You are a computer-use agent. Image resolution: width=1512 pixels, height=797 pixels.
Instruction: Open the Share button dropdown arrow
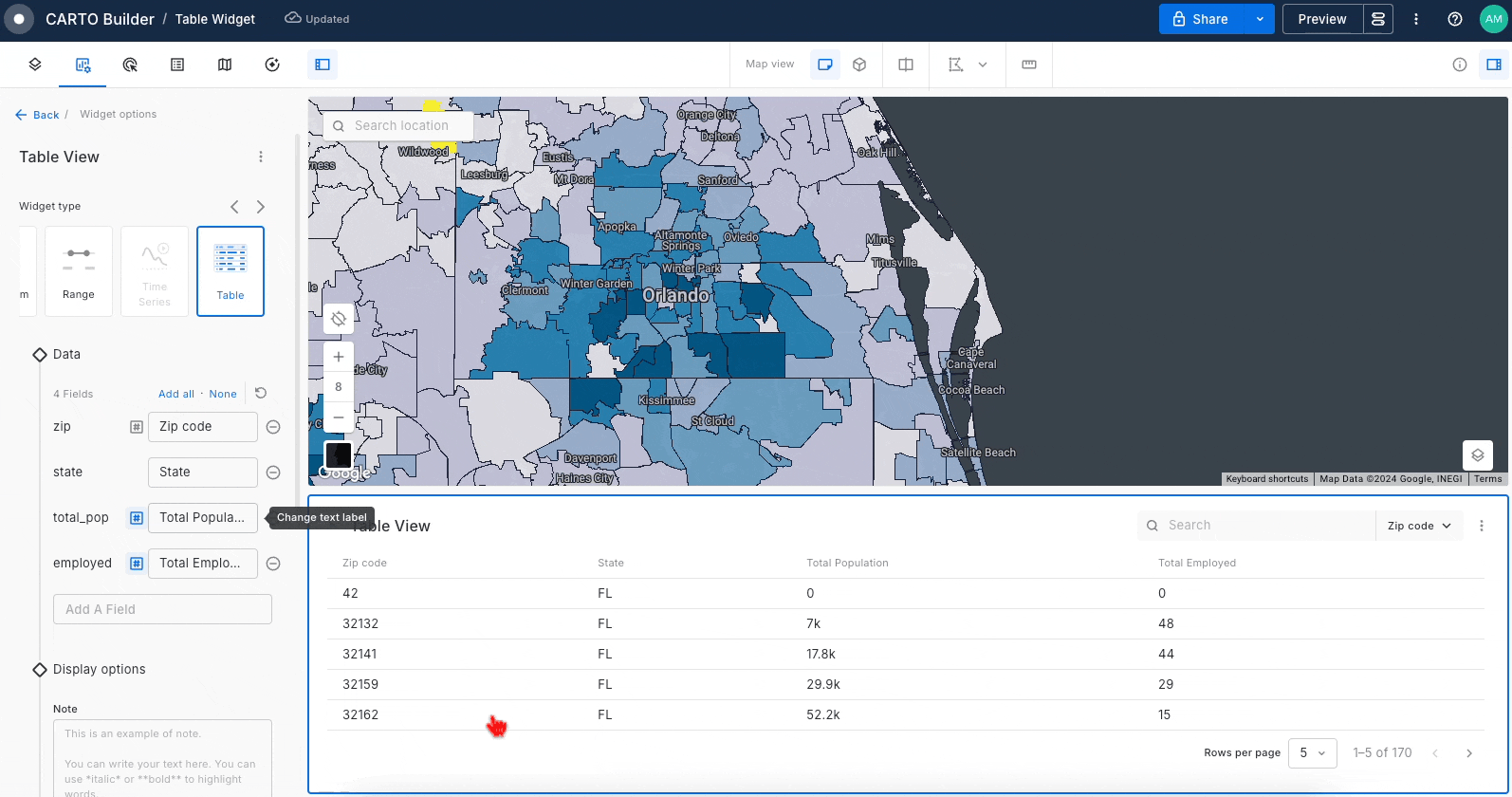point(1260,19)
